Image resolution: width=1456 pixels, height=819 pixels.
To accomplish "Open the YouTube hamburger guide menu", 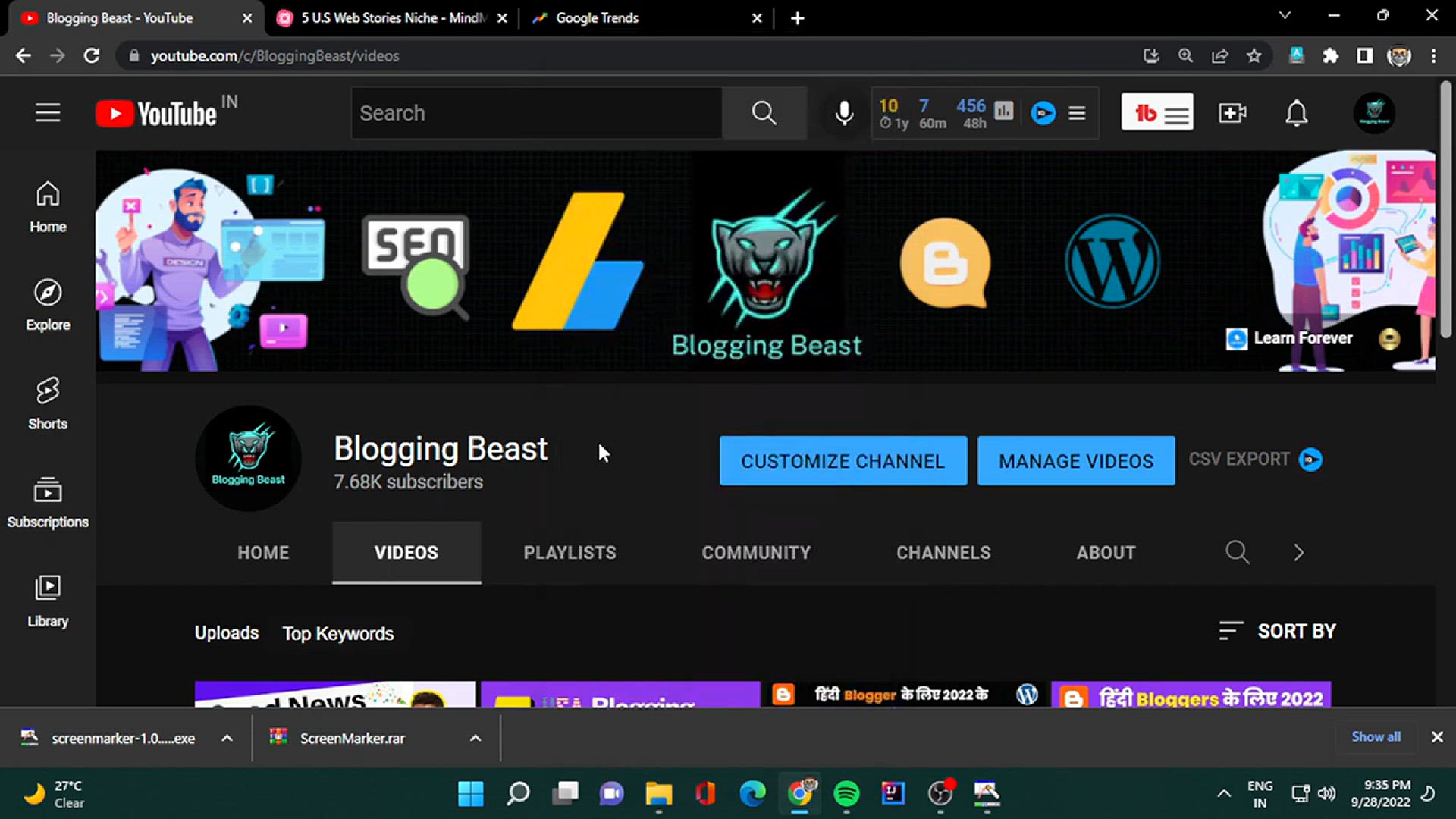I will tap(48, 113).
